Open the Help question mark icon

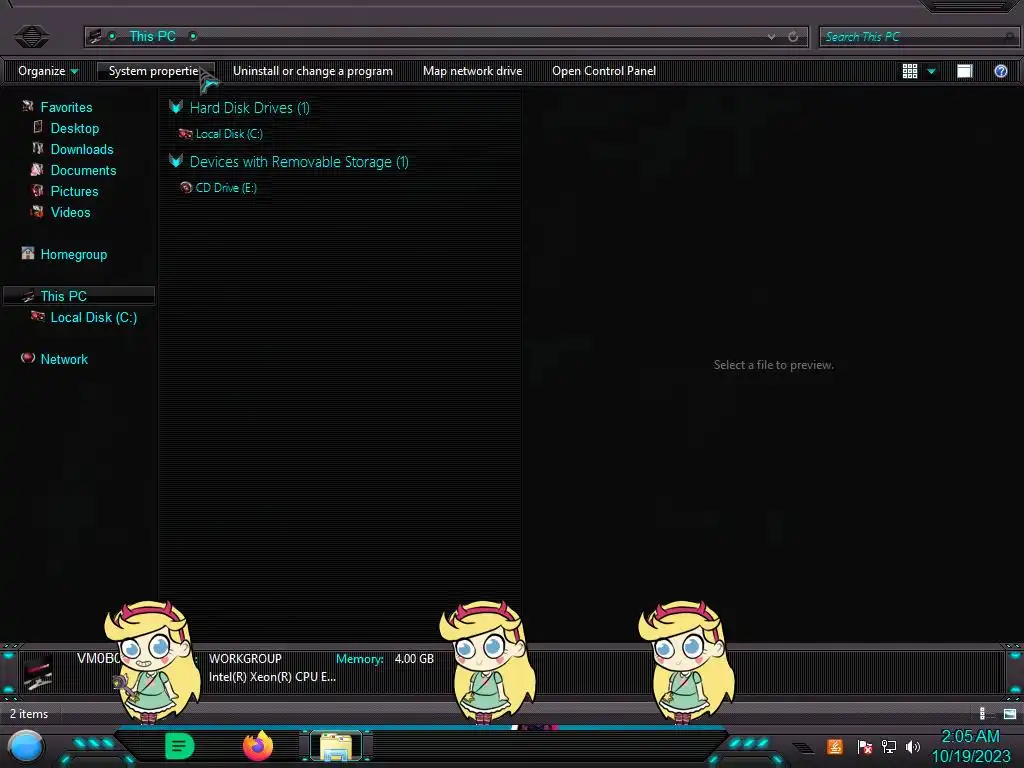[x=1000, y=71]
